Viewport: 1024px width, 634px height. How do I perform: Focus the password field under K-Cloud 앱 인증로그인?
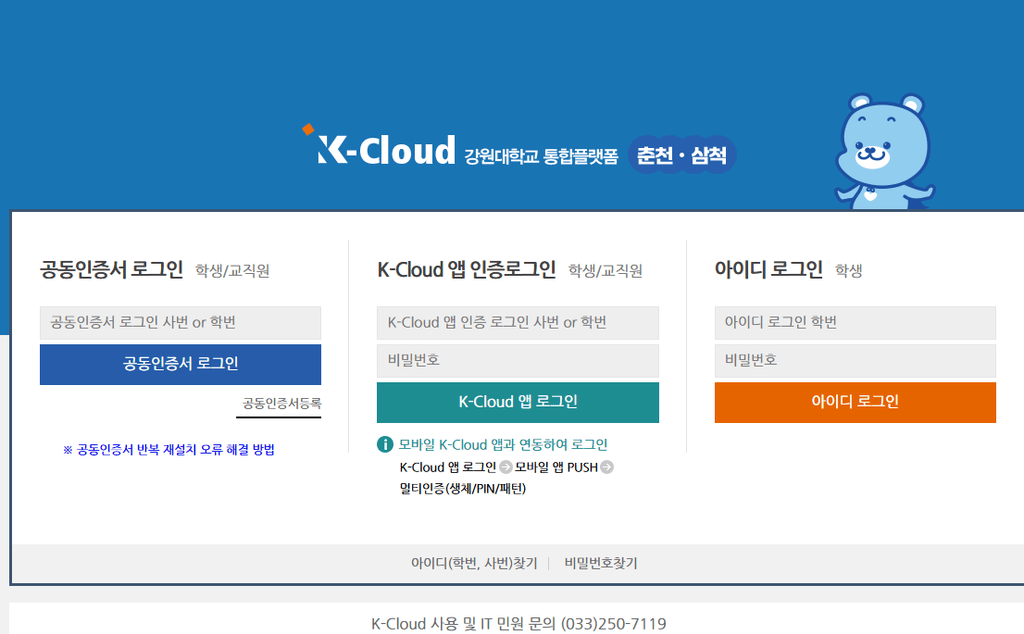tap(518, 360)
